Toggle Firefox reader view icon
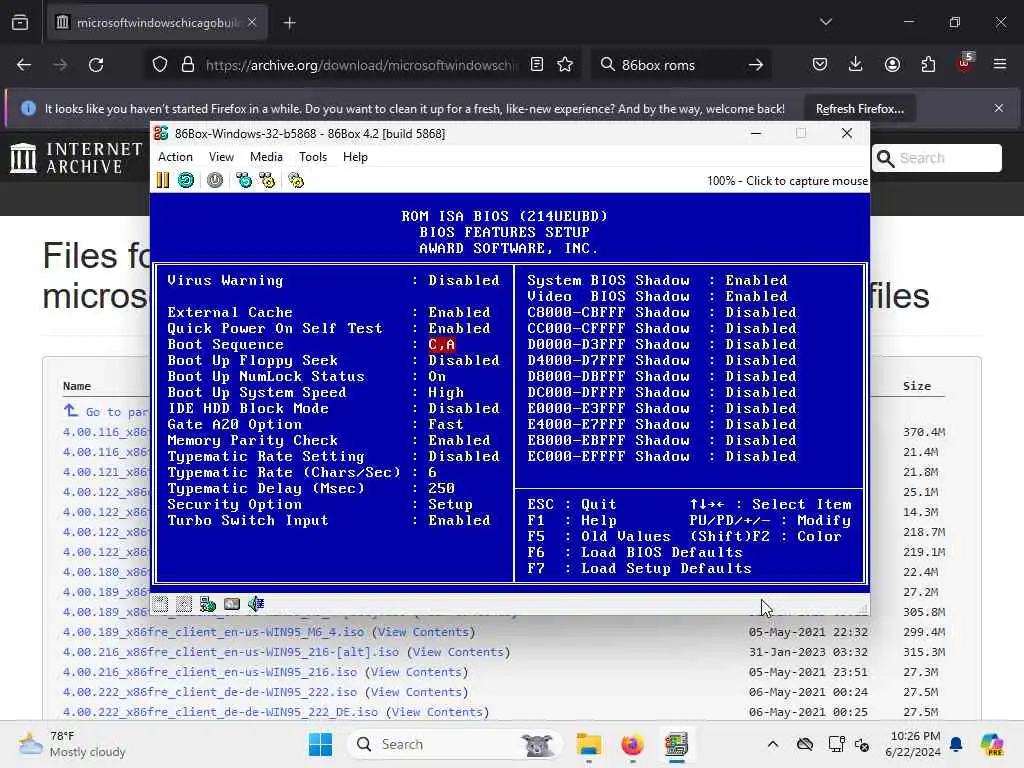This screenshot has height=768, width=1024. (537, 65)
